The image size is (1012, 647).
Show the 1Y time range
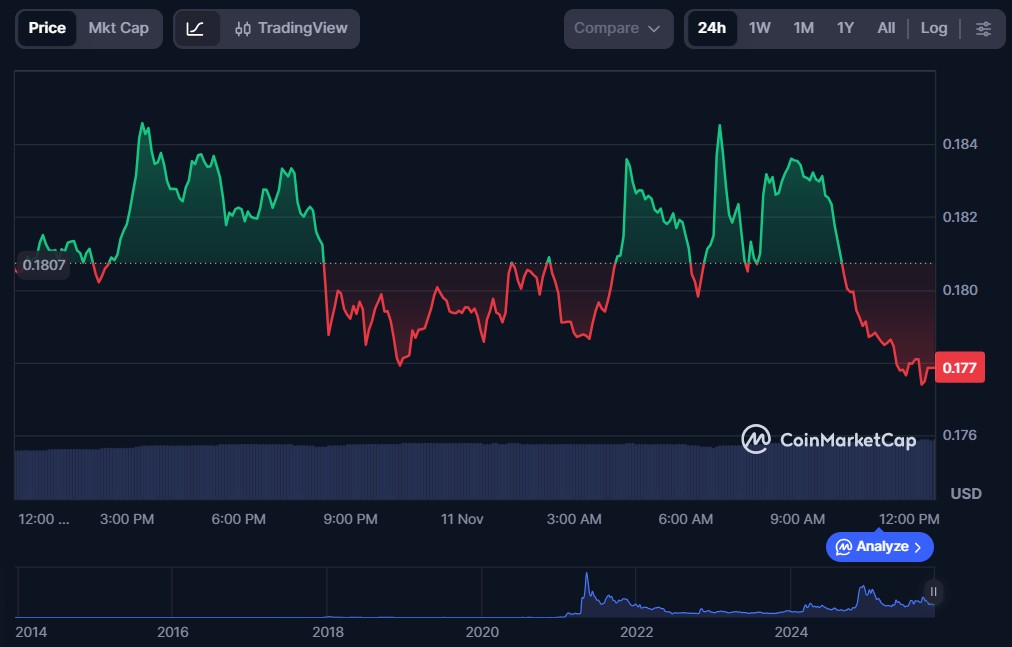tap(845, 29)
